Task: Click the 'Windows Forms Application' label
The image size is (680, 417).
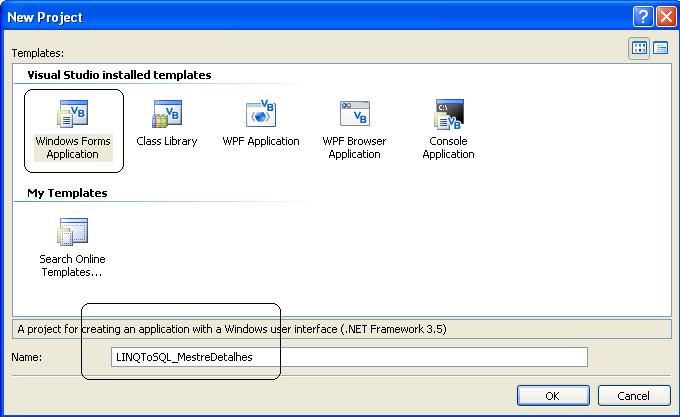Action: pyautogui.click(x=73, y=147)
